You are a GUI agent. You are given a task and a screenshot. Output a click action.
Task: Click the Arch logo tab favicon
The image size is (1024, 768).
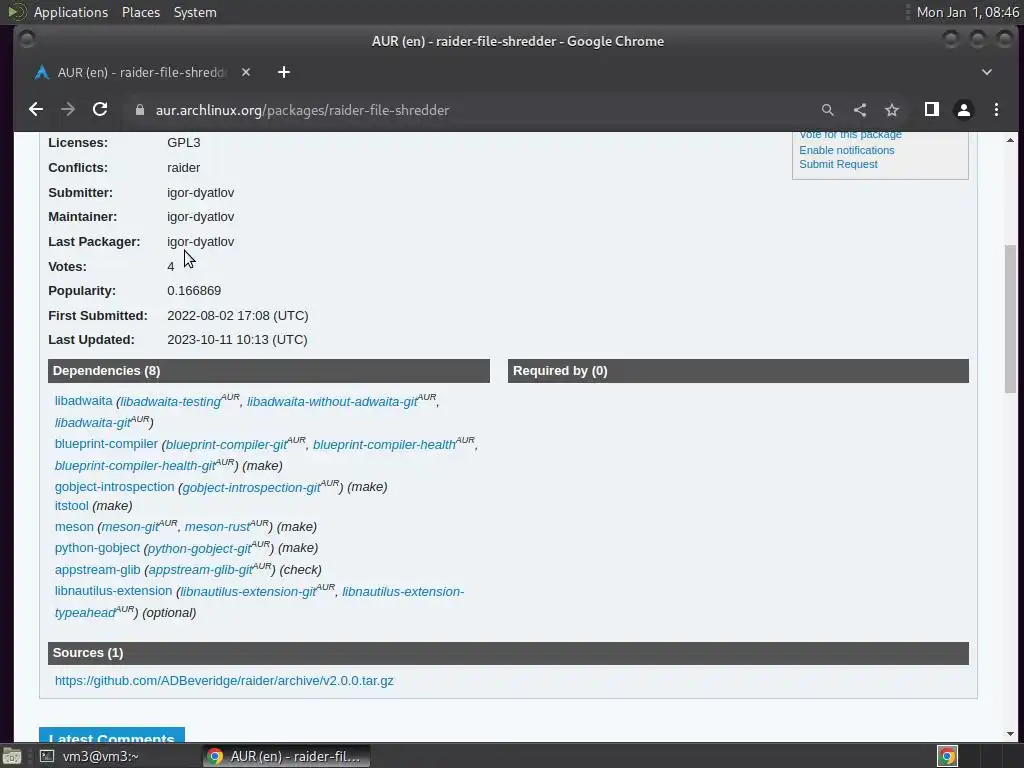pyautogui.click(x=42, y=72)
